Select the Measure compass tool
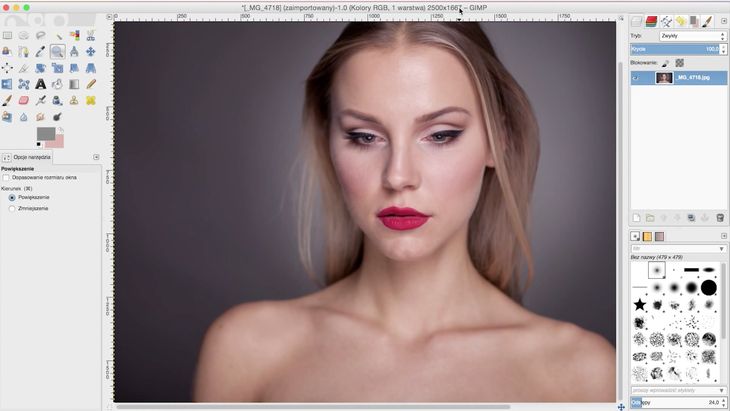Viewport: 730px width, 411px height. point(74,52)
